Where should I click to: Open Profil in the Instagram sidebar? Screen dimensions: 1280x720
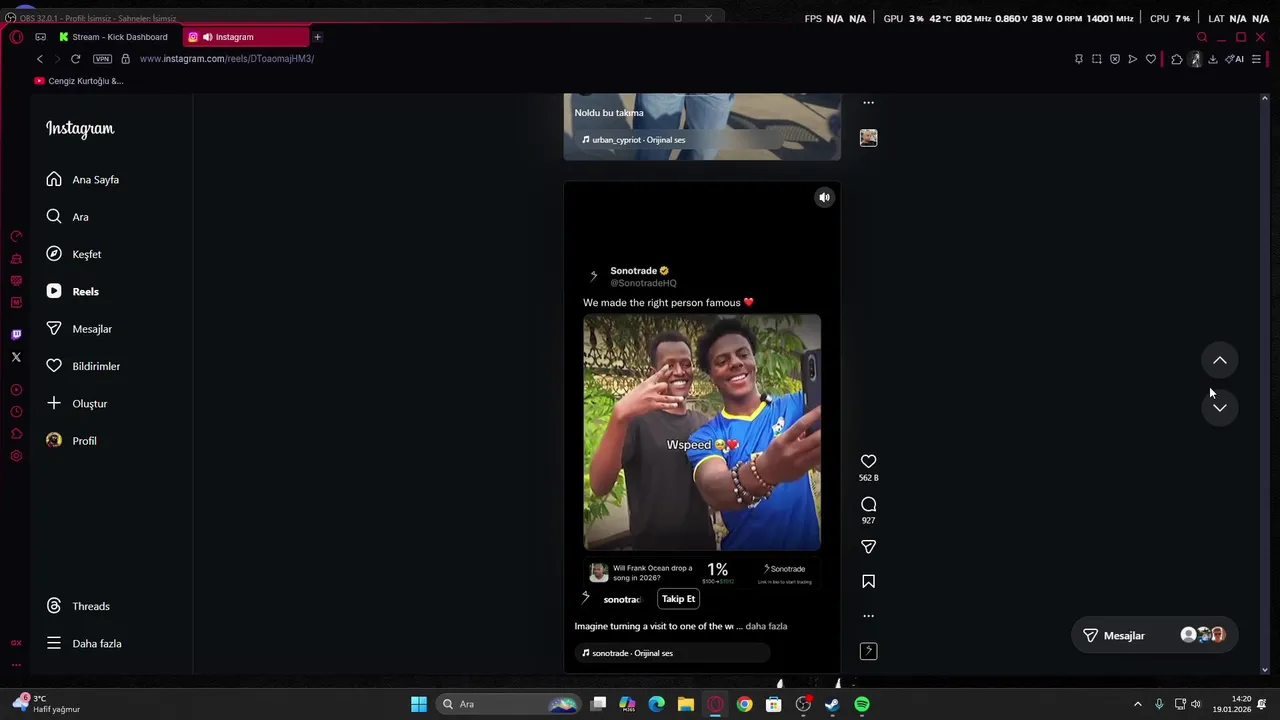(71, 441)
